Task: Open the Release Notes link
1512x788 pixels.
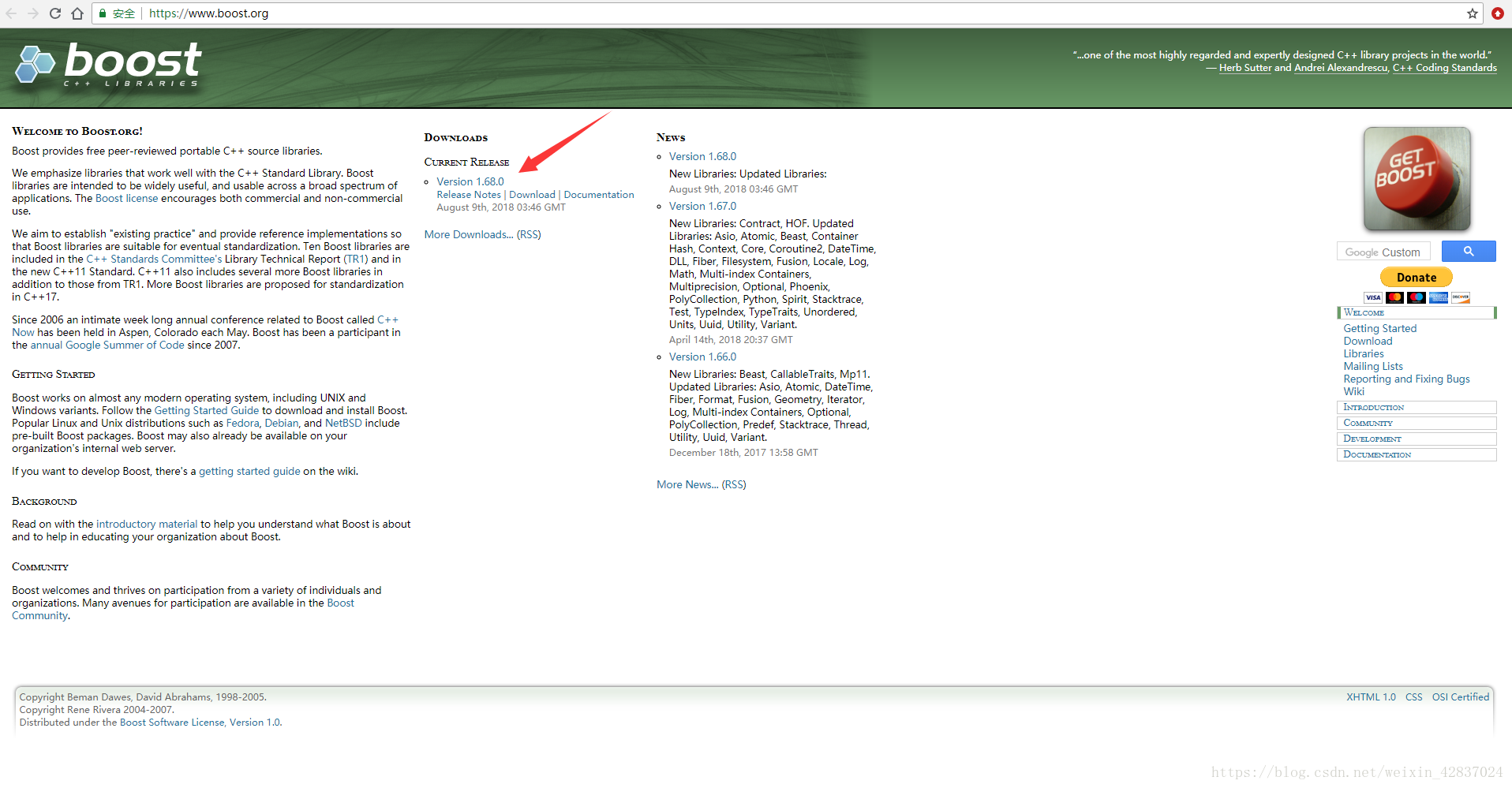Action: [x=469, y=195]
